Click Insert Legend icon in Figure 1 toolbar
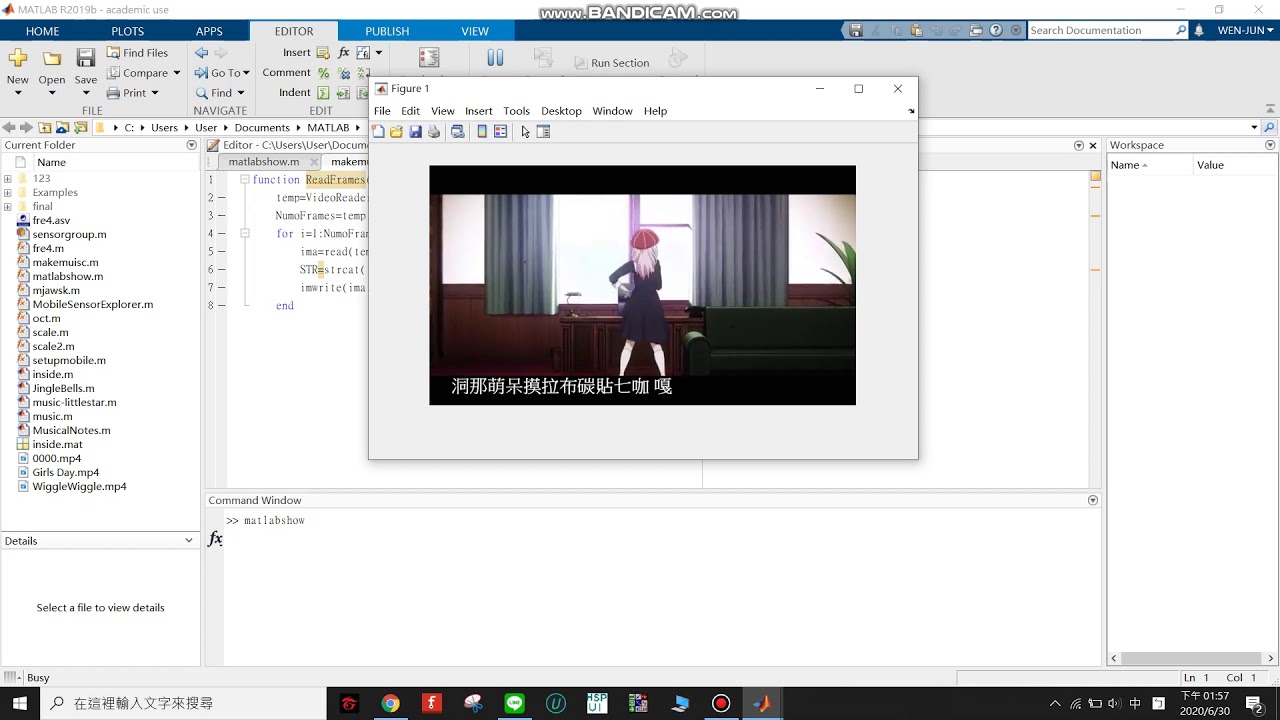The image size is (1280, 720). 500,132
